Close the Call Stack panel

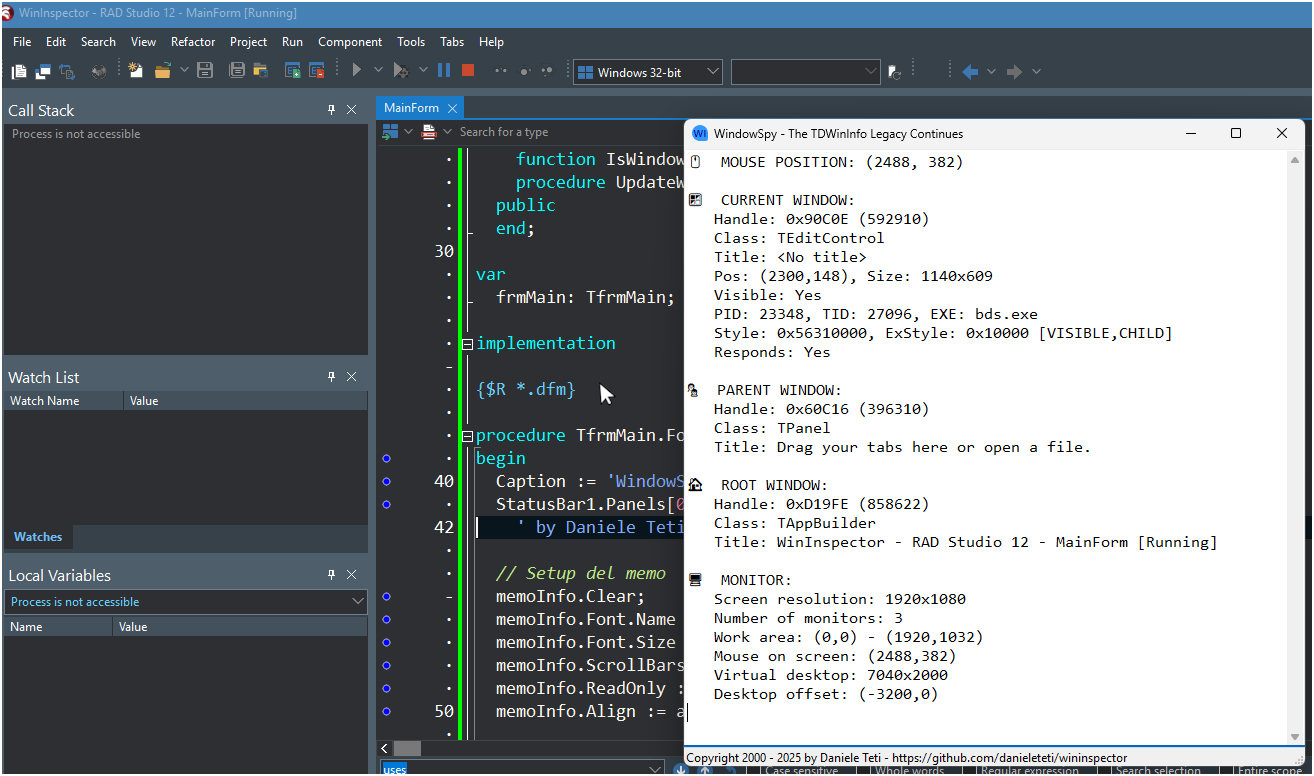[x=352, y=110]
